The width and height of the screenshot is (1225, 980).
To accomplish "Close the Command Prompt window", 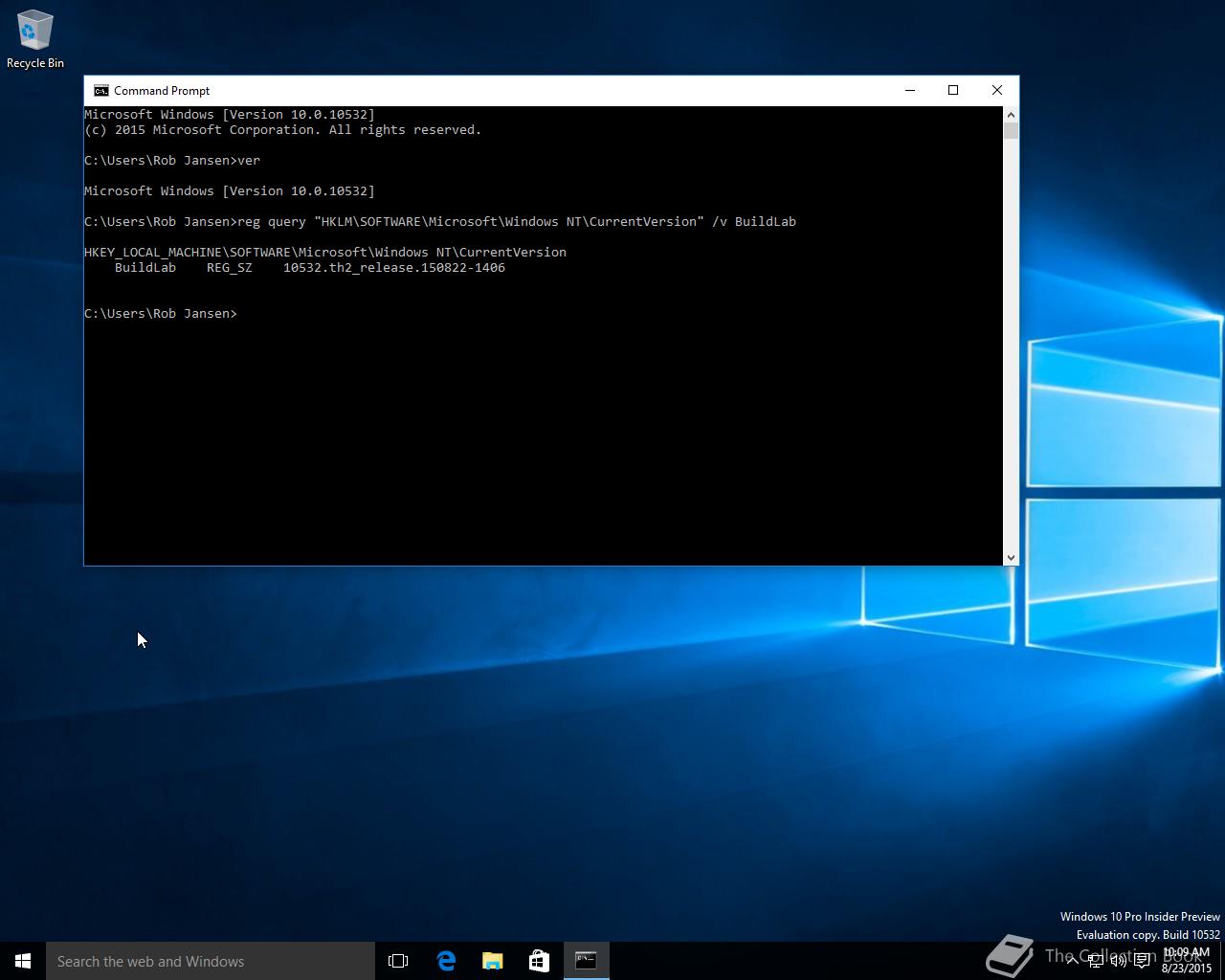I will 997,90.
